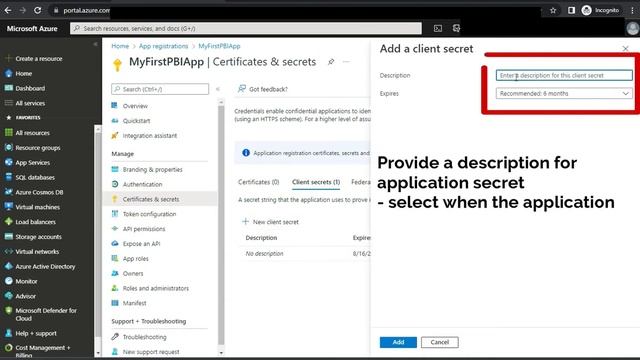640x360 pixels.
Task: Pin the MyFirstPBIApp blade
Action: [x=331, y=62]
